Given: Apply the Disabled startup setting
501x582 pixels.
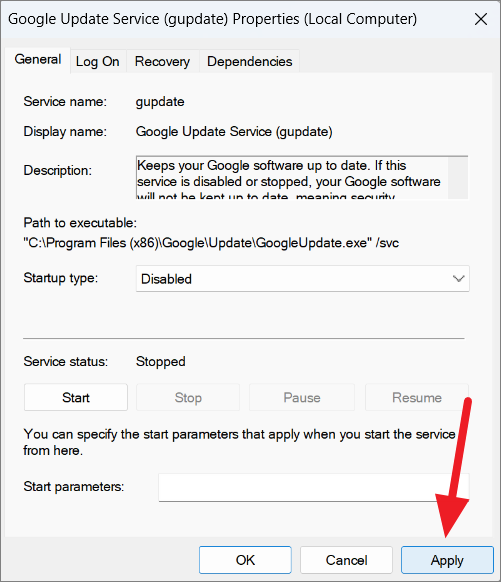Looking at the screenshot, I should [447, 560].
